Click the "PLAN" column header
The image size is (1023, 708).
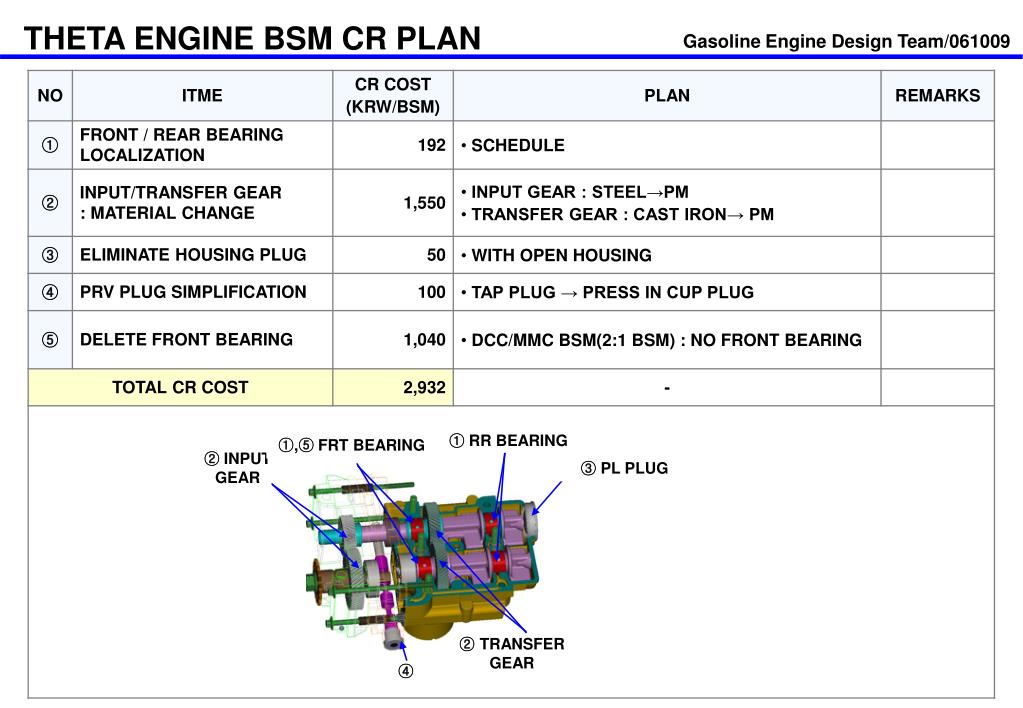[x=667, y=95]
